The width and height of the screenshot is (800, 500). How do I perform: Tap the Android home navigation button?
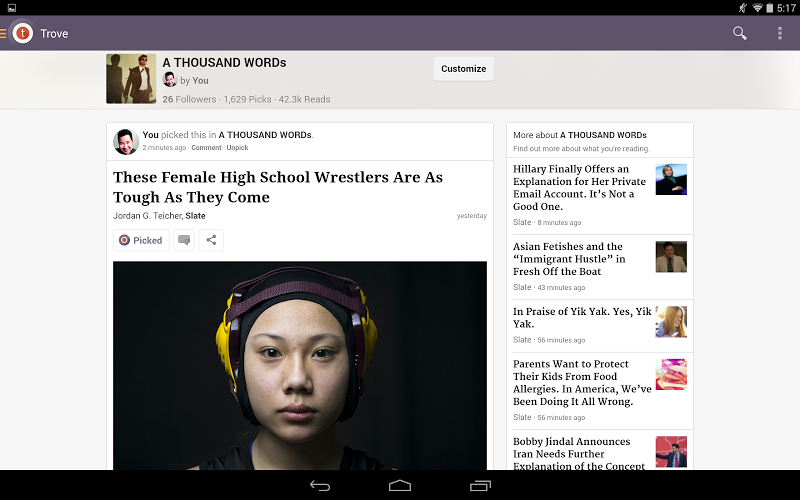(400, 486)
